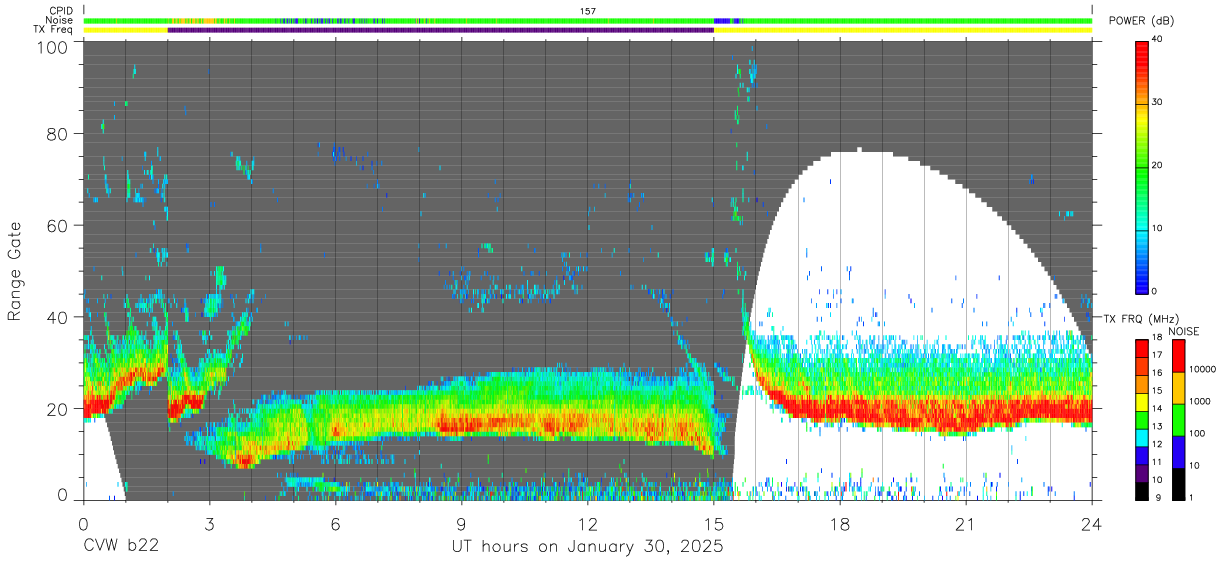Click the POWER (dB) legend title
Viewport: 1228px width, 567px height.
[x=1142, y=21]
